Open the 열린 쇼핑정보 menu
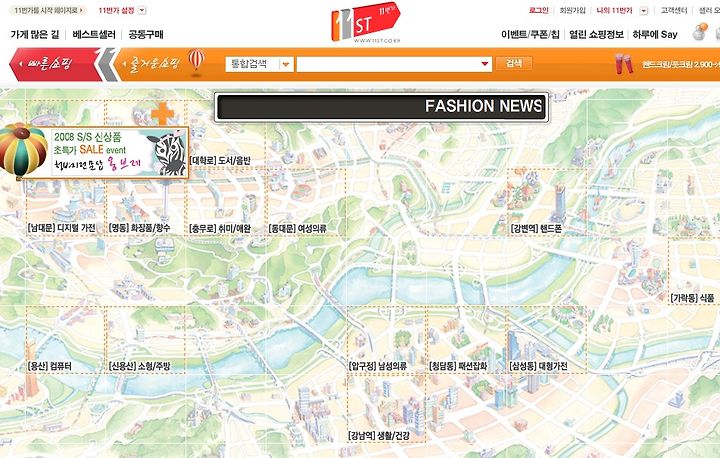Screen dimensions: 720x458 tap(596, 34)
